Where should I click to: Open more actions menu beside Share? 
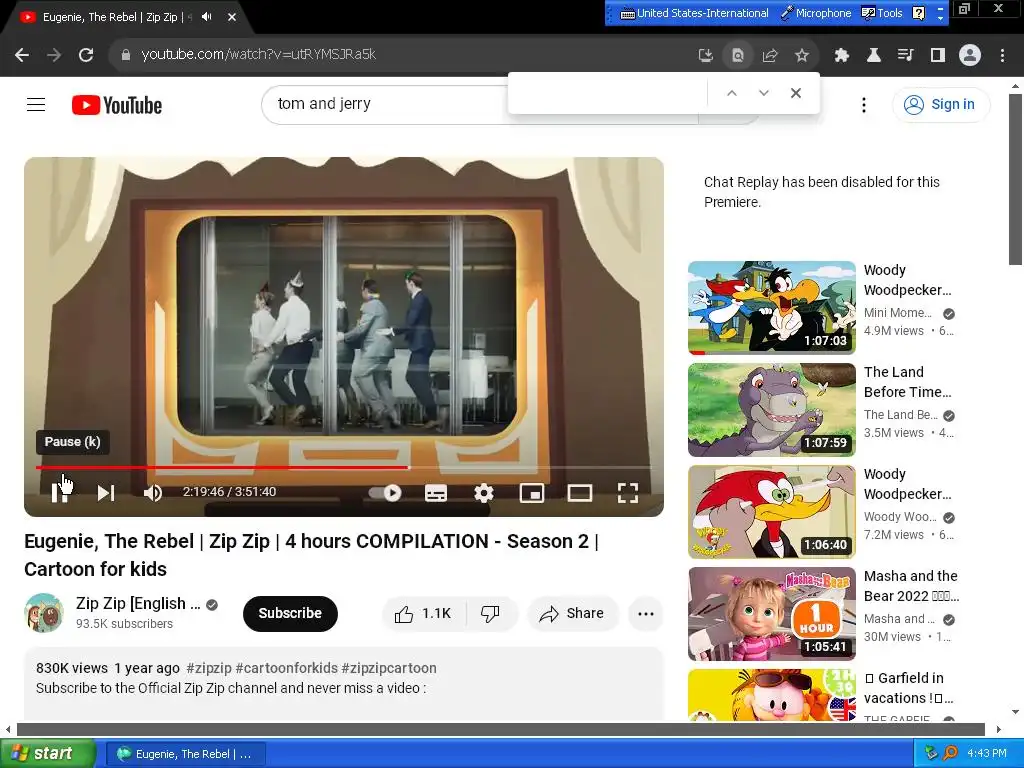pyautogui.click(x=646, y=613)
